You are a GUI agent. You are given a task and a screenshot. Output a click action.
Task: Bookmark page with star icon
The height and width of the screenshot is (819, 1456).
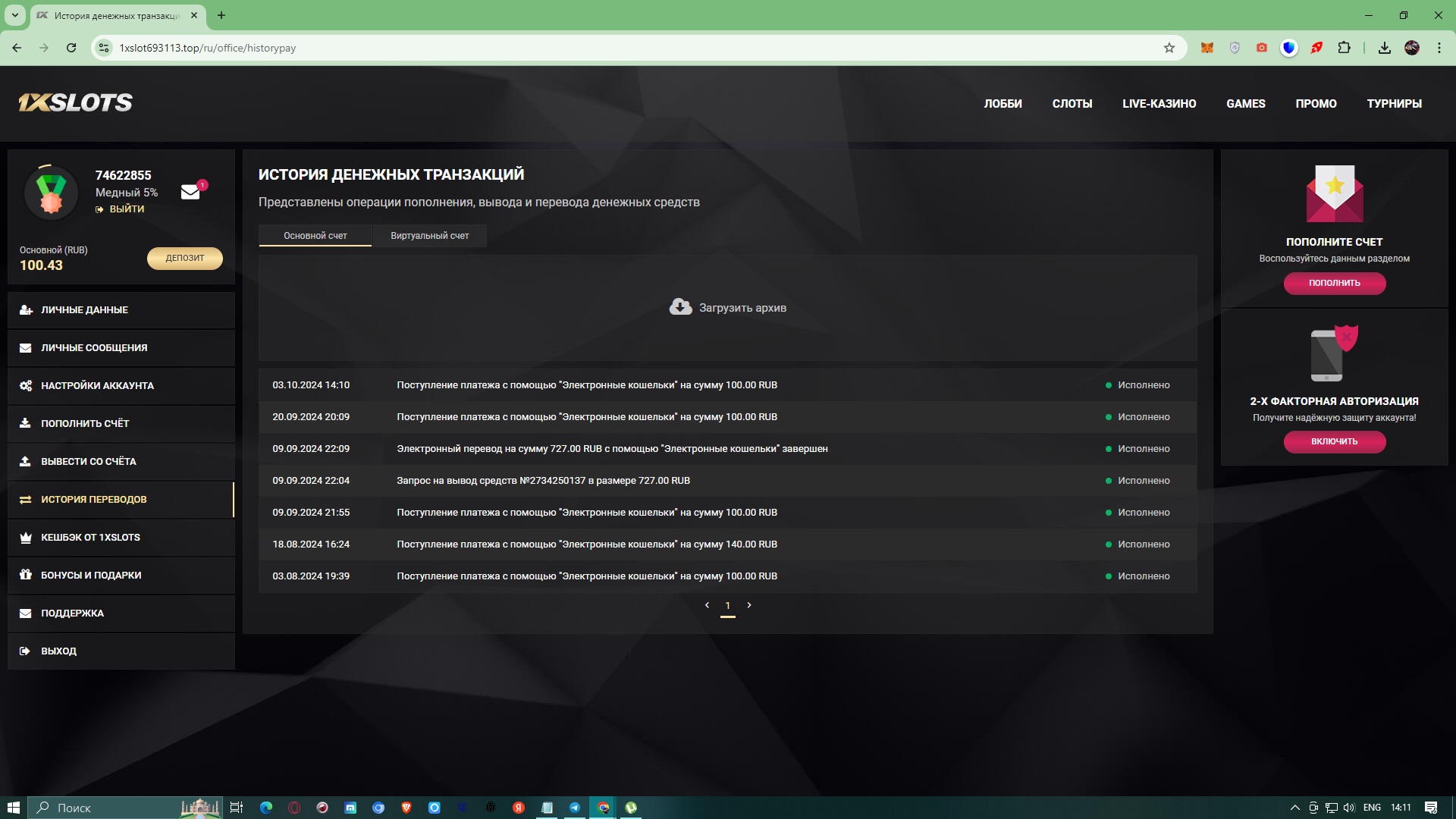(1169, 48)
